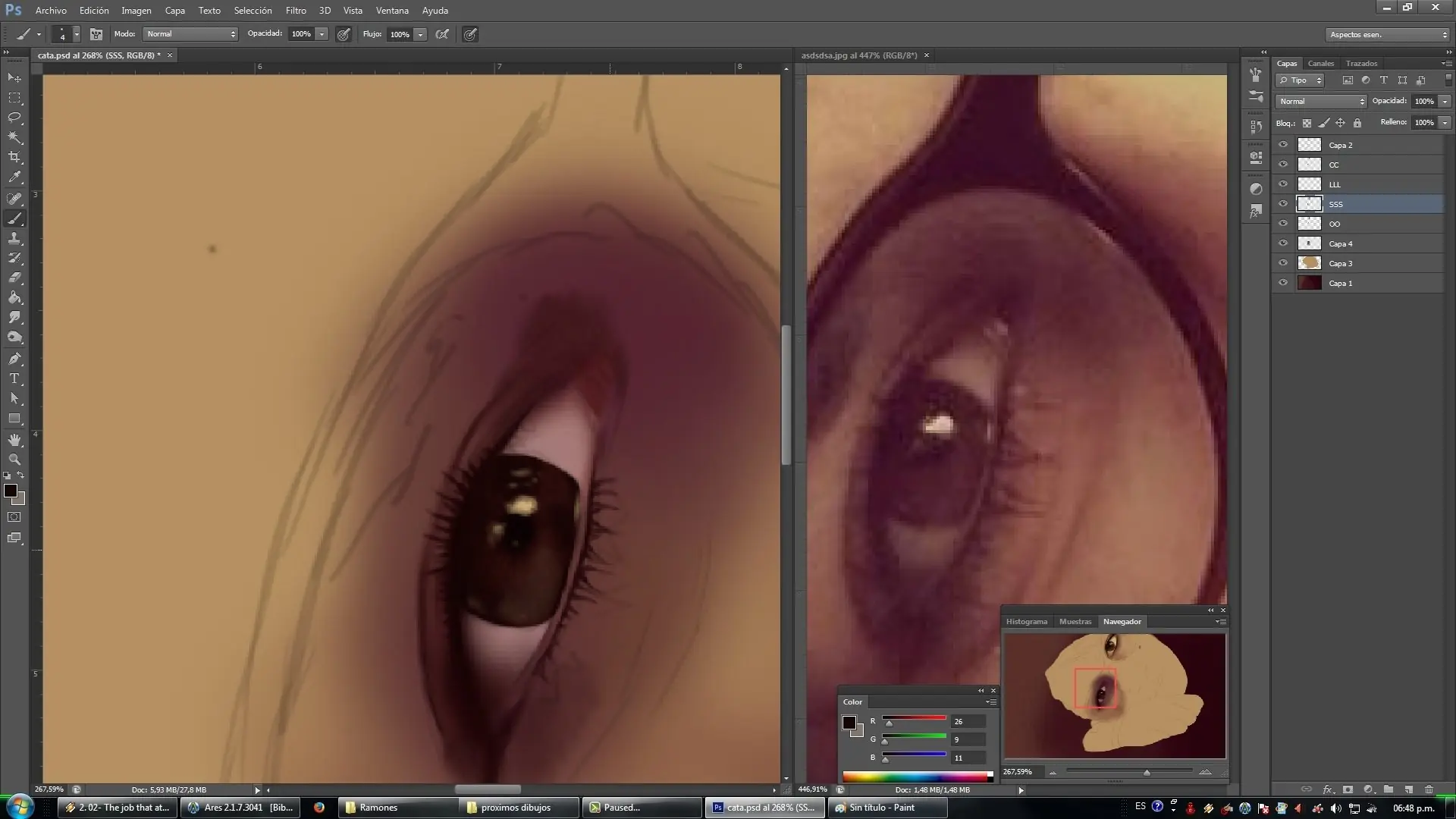1456x819 pixels.
Task: Select the Paint Bucket tool
Action: coord(14,297)
